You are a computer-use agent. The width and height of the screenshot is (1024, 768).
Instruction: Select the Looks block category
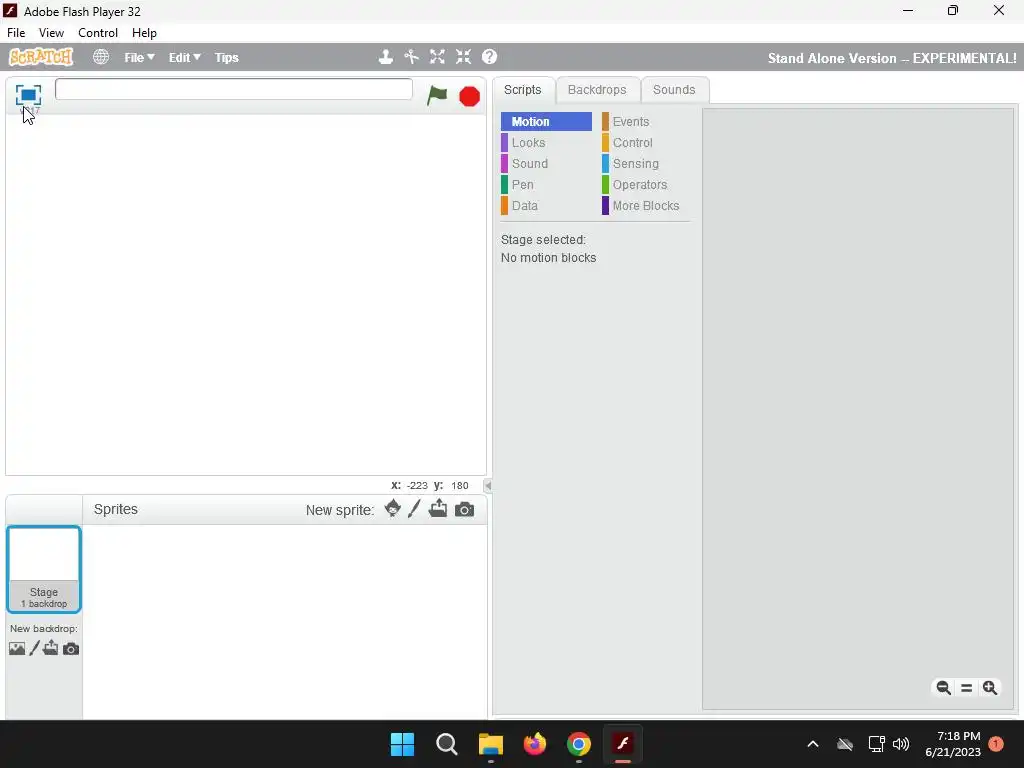click(546, 142)
